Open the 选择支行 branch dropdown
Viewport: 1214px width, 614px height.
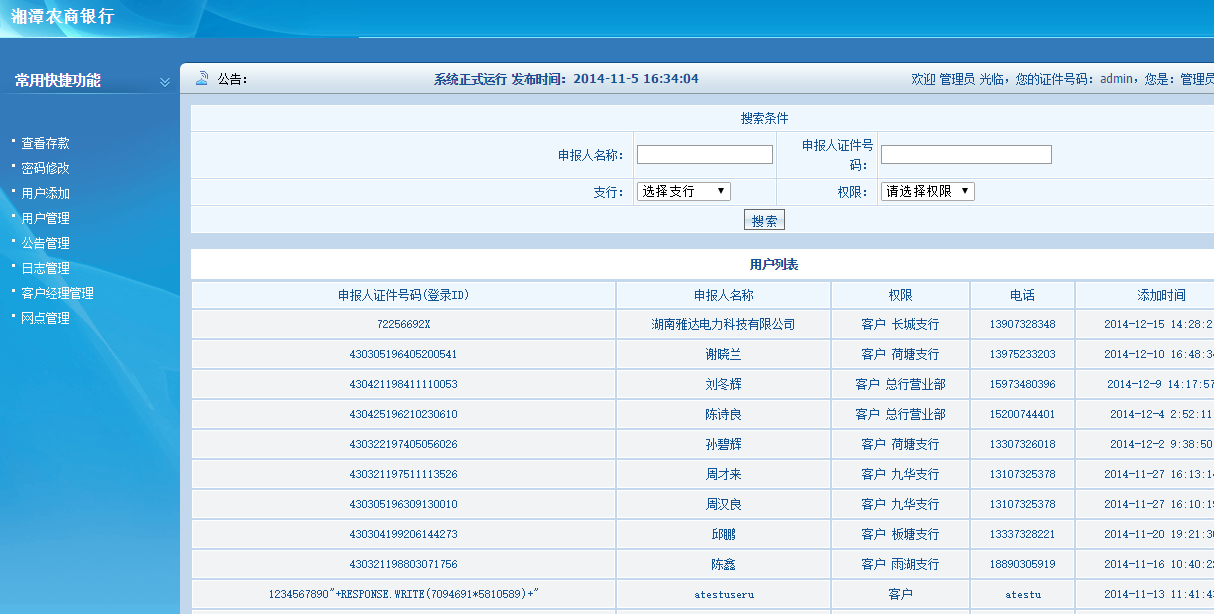[684, 191]
